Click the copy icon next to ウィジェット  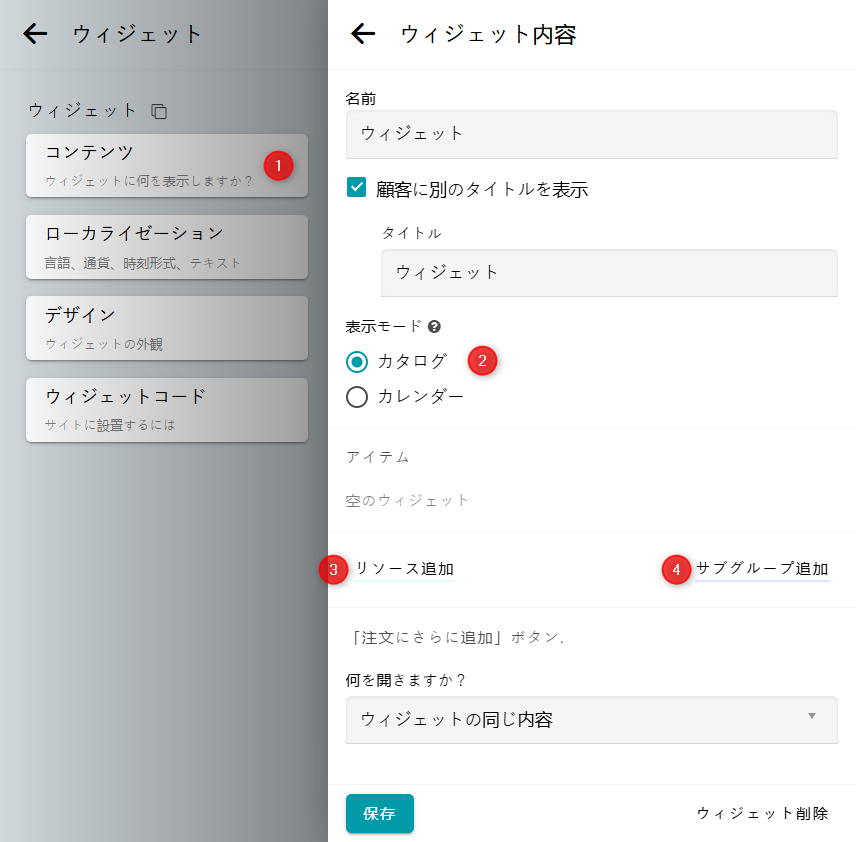click(x=159, y=111)
